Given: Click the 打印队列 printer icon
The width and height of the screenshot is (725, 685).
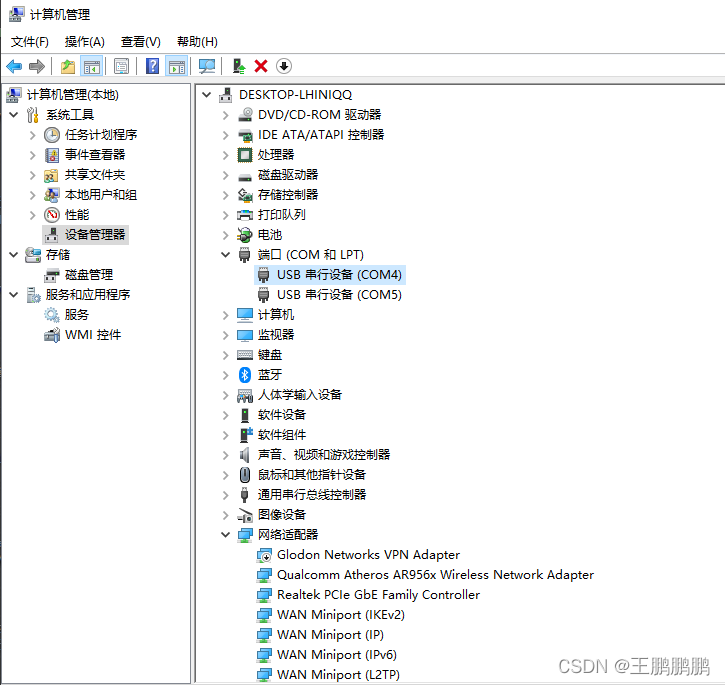Looking at the screenshot, I should pyautogui.click(x=245, y=215).
